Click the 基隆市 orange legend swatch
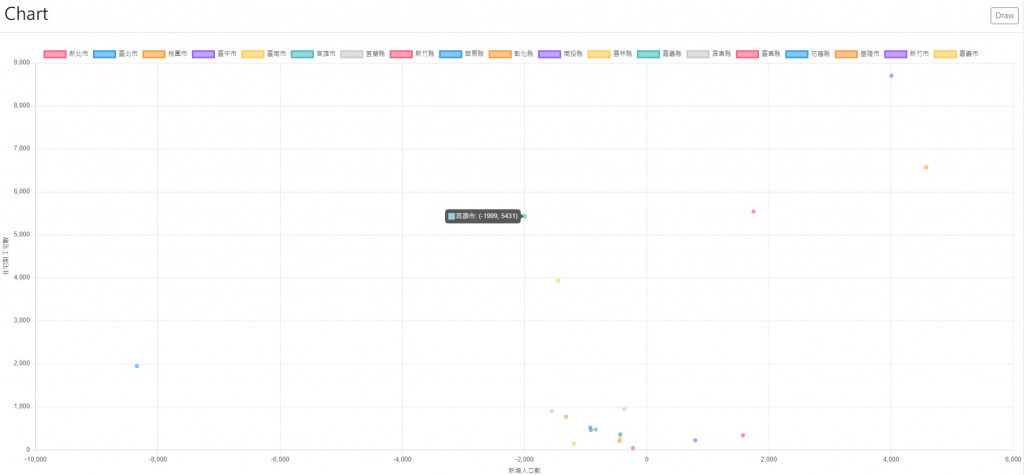This screenshot has height=475, width=1024. [x=846, y=54]
